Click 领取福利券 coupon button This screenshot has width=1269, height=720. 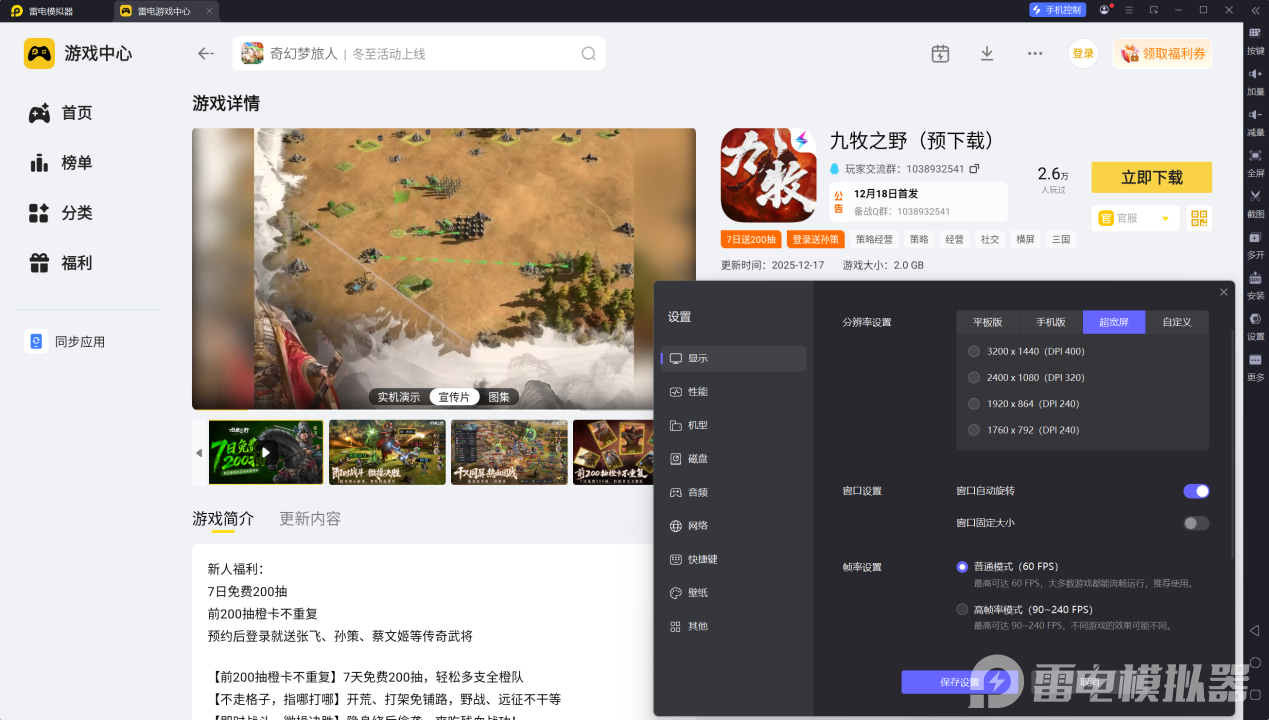1162,54
